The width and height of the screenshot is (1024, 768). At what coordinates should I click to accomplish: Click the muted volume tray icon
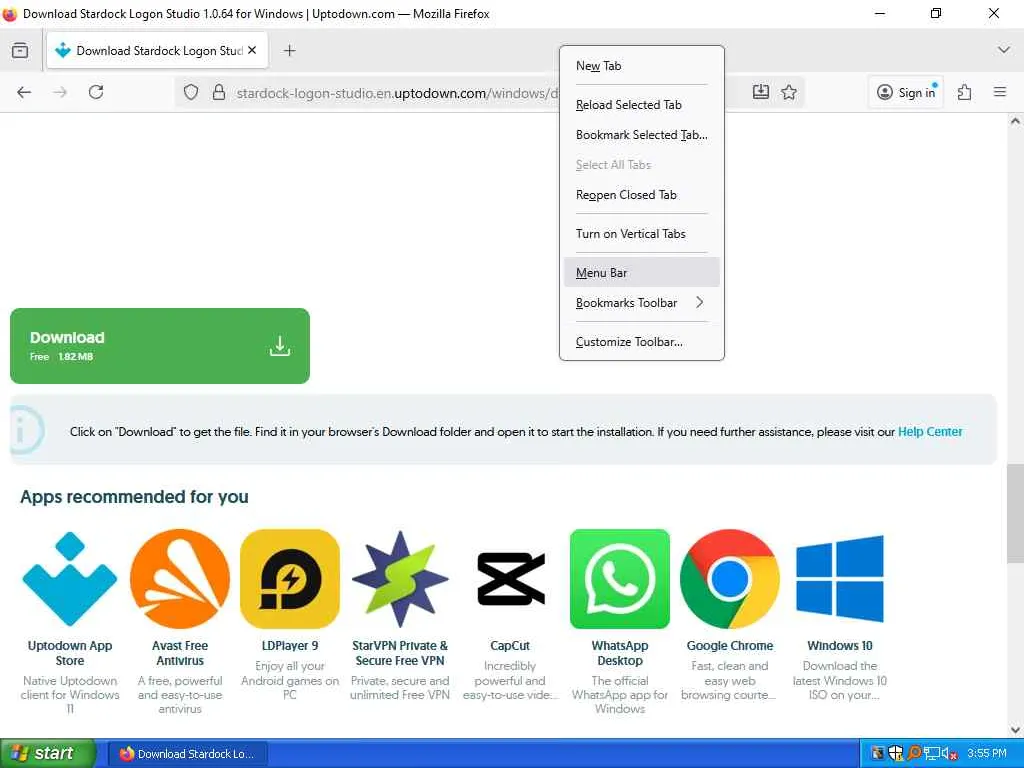click(949, 754)
